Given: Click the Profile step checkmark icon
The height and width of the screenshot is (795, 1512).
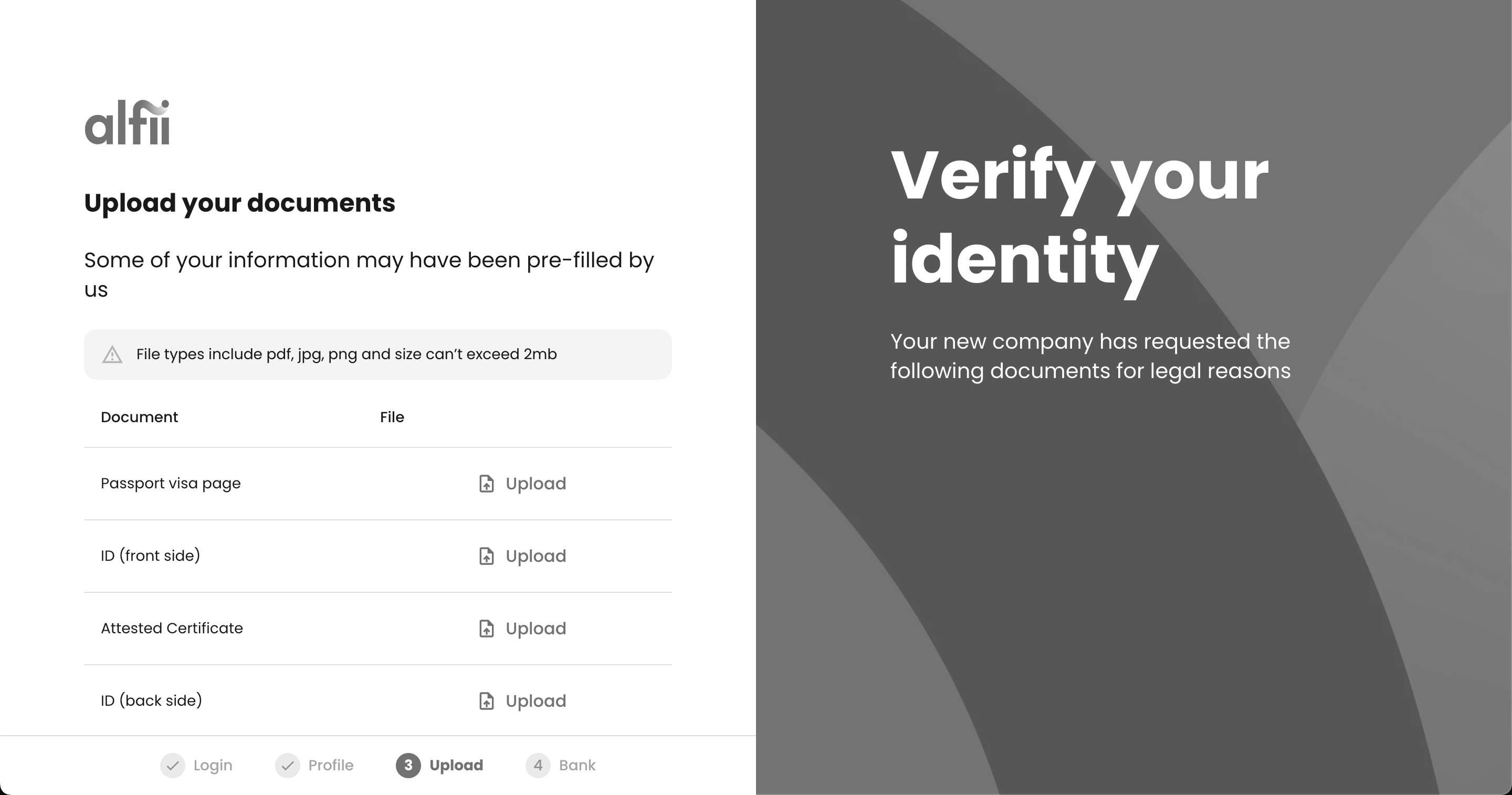Looking at the screenshot, I should point(288,766).
